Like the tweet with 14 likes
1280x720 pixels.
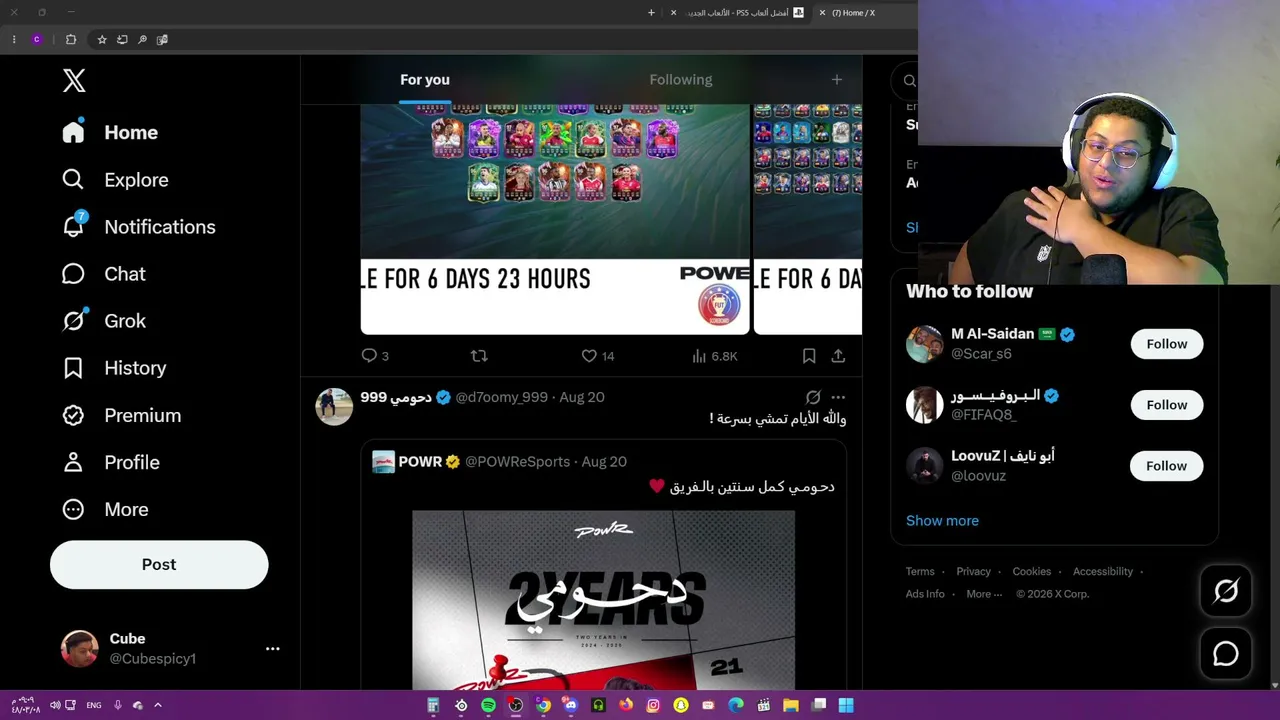click(x=598, y=356)
